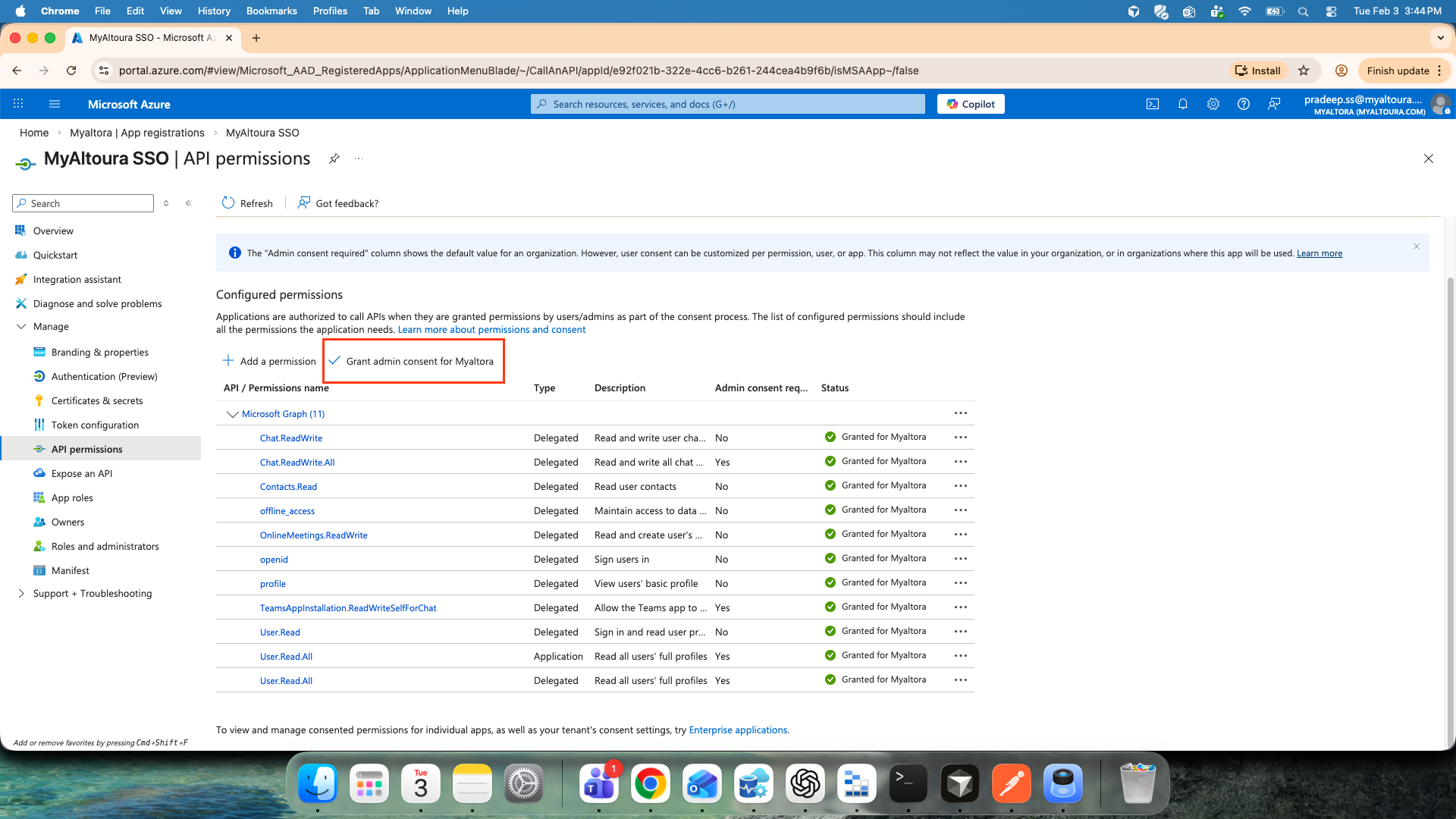Click the sidebar Search field
1456x819 pixels.
[83, 203]
